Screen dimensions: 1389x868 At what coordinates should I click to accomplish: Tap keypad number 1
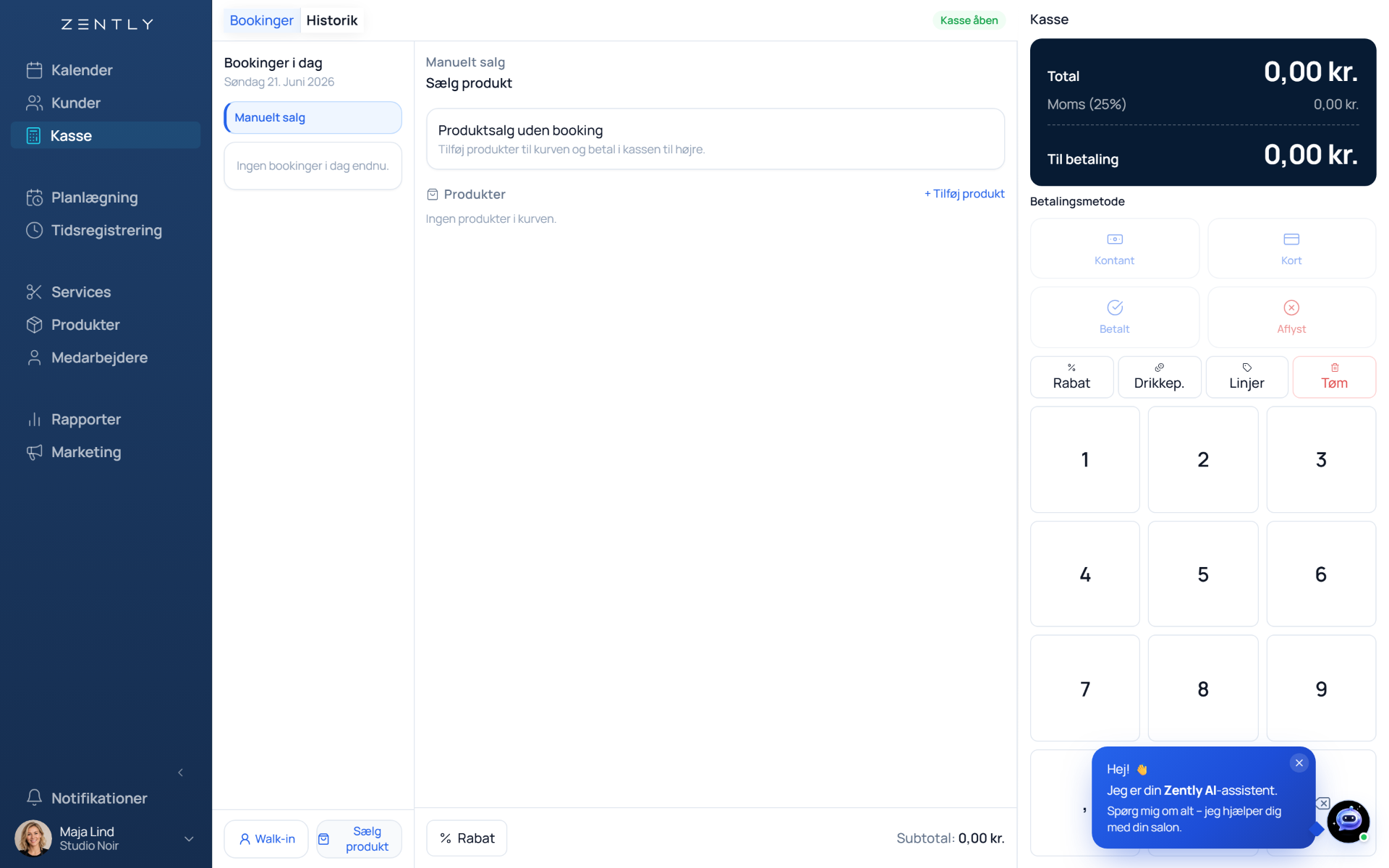pos(1084,459)
